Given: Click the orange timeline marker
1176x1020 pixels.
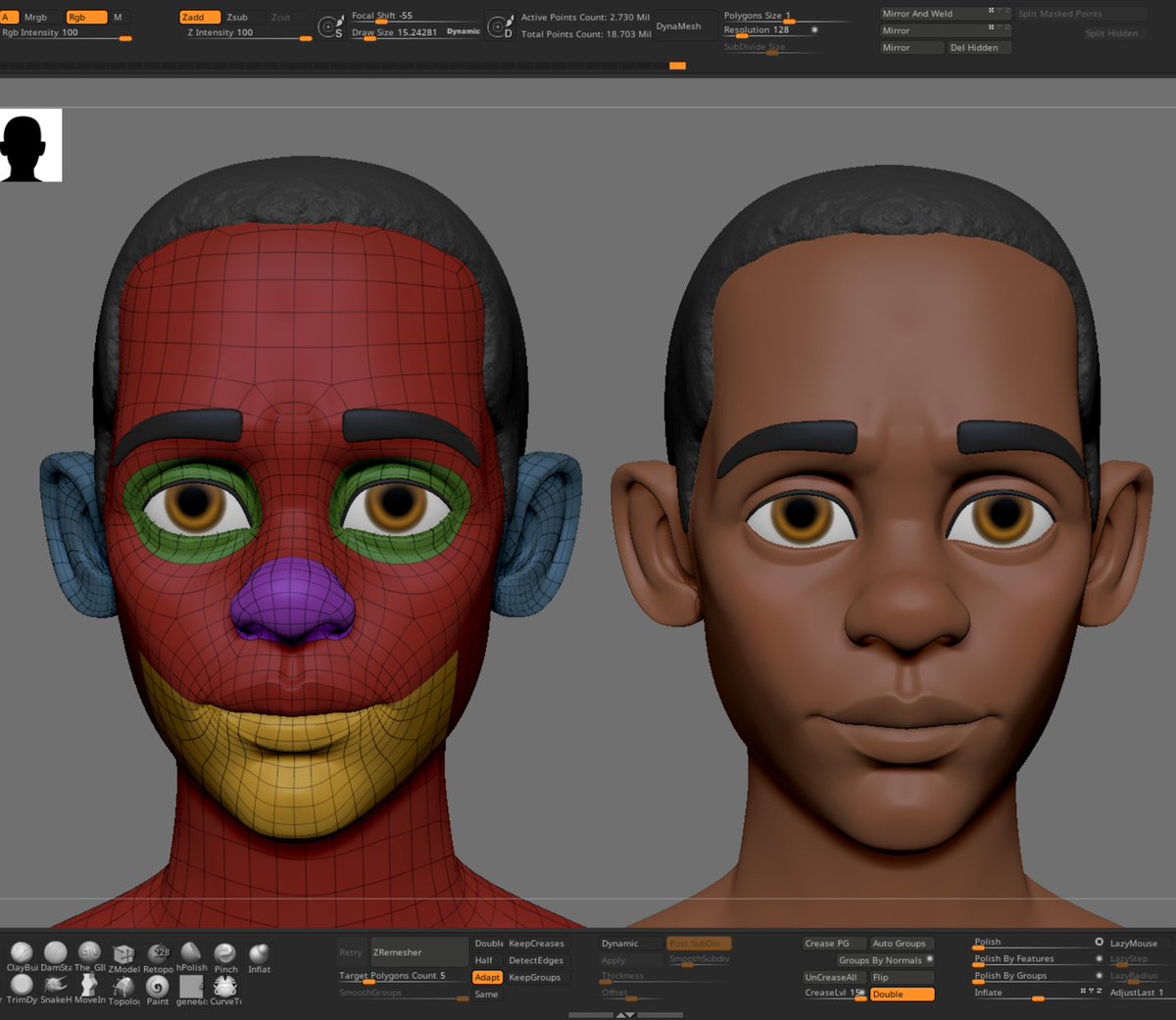Looking at the screenshot, I should (x=677, y=66).
